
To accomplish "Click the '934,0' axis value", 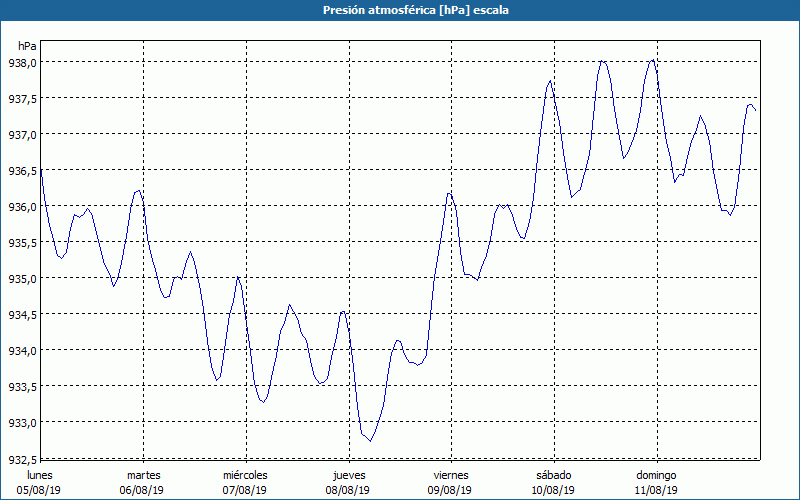I will click(22, 351).
